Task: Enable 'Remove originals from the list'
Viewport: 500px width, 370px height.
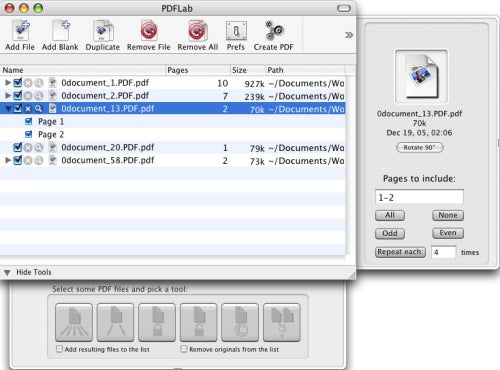Action: point(184,349)
